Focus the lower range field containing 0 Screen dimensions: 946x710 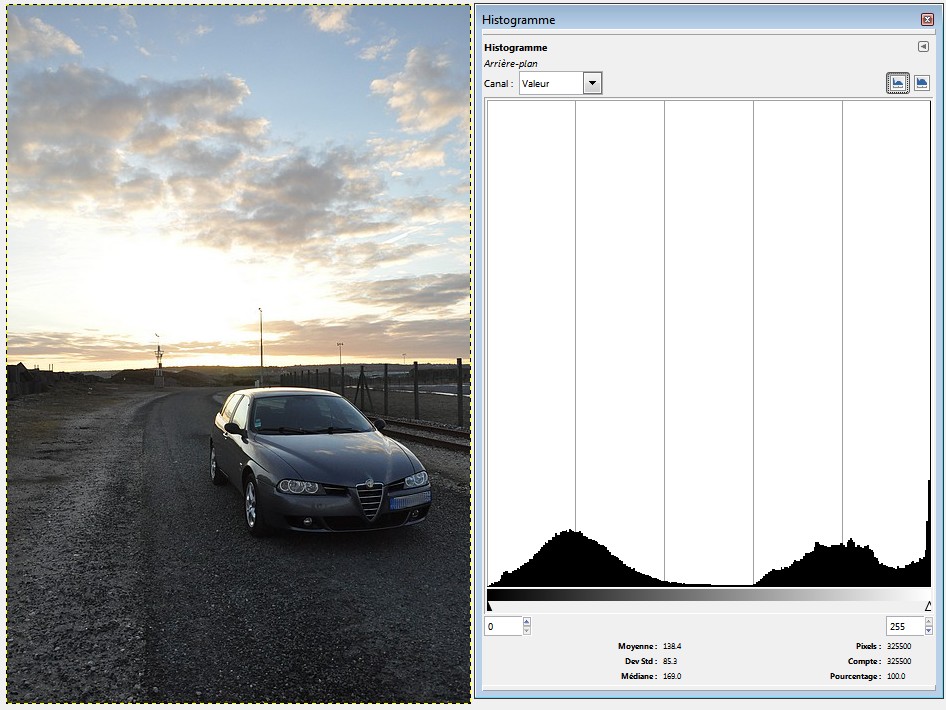[503, 626]
